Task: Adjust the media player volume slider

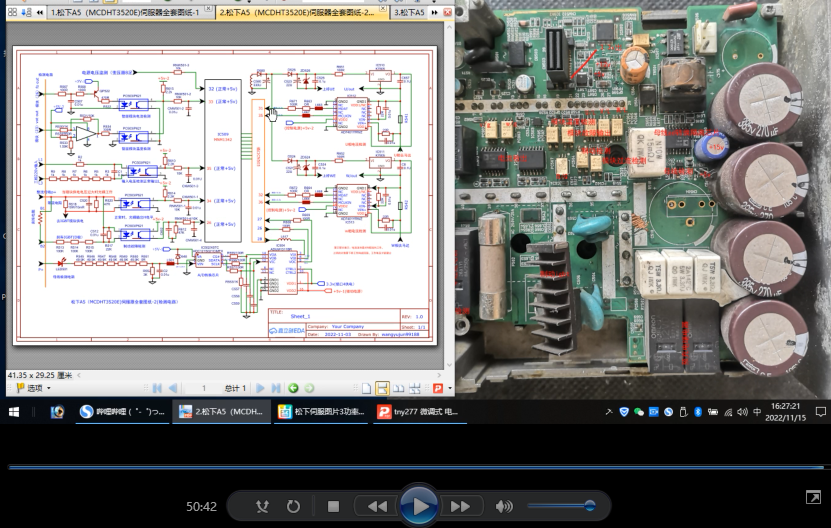Action: [561, 506]
